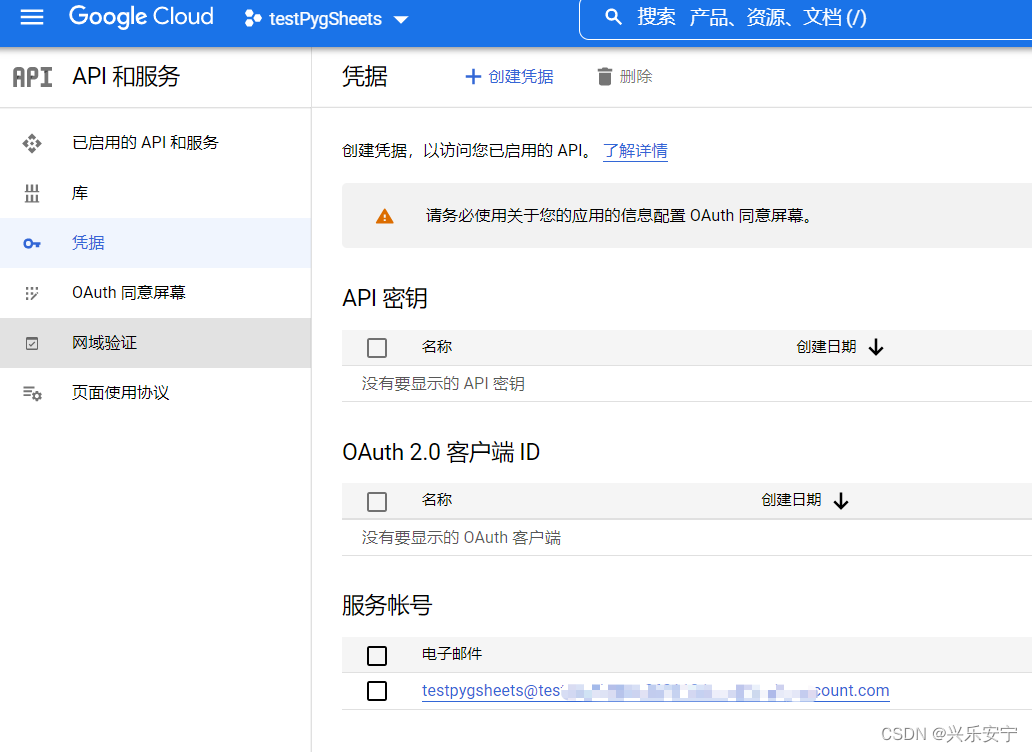The width and height of the screenshot is (1032, 752).
Task: Open the testpygsheets service account email link
Action: coord(656,691)
